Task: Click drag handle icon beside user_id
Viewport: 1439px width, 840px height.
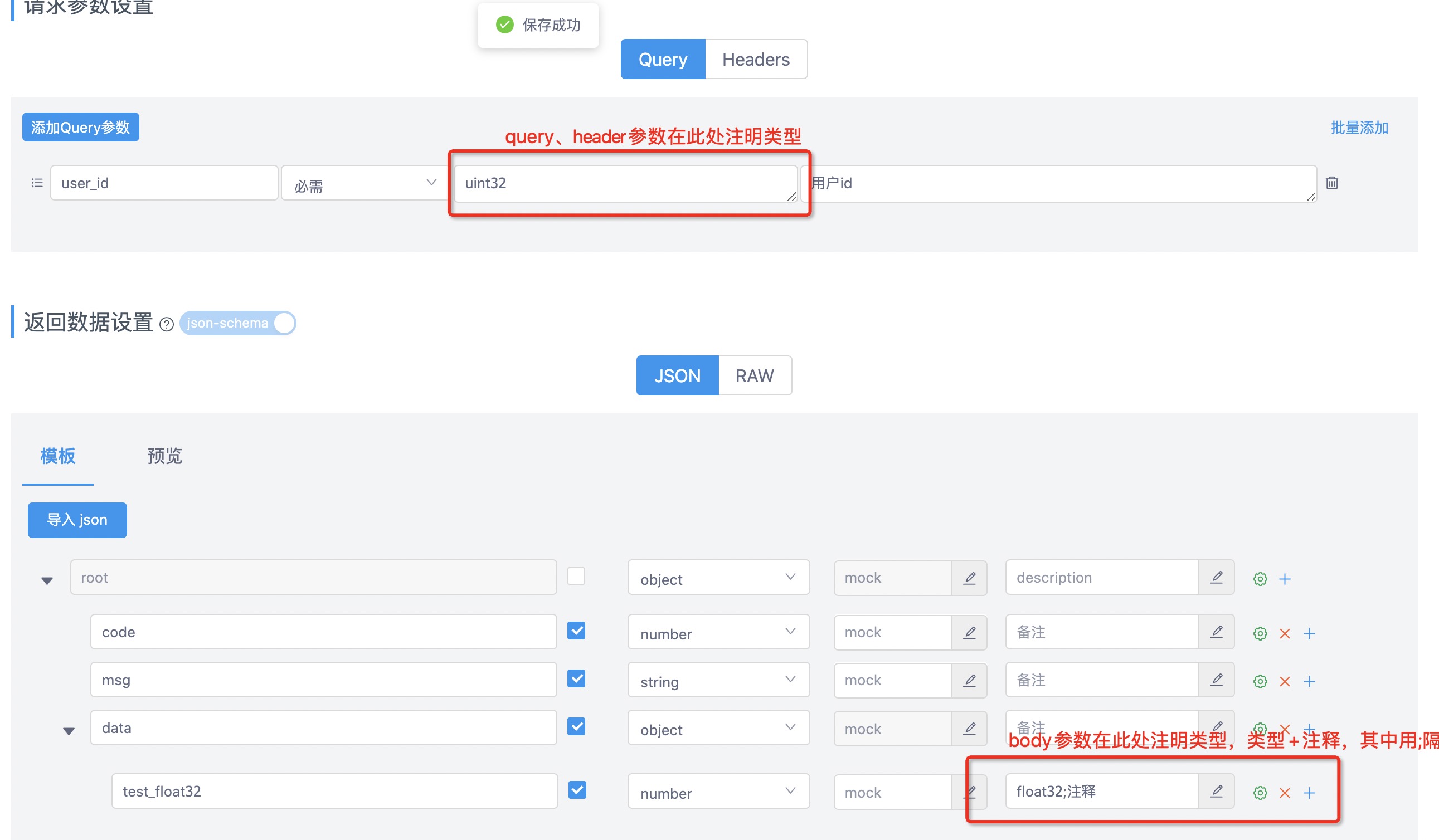Action: point(37,183)
